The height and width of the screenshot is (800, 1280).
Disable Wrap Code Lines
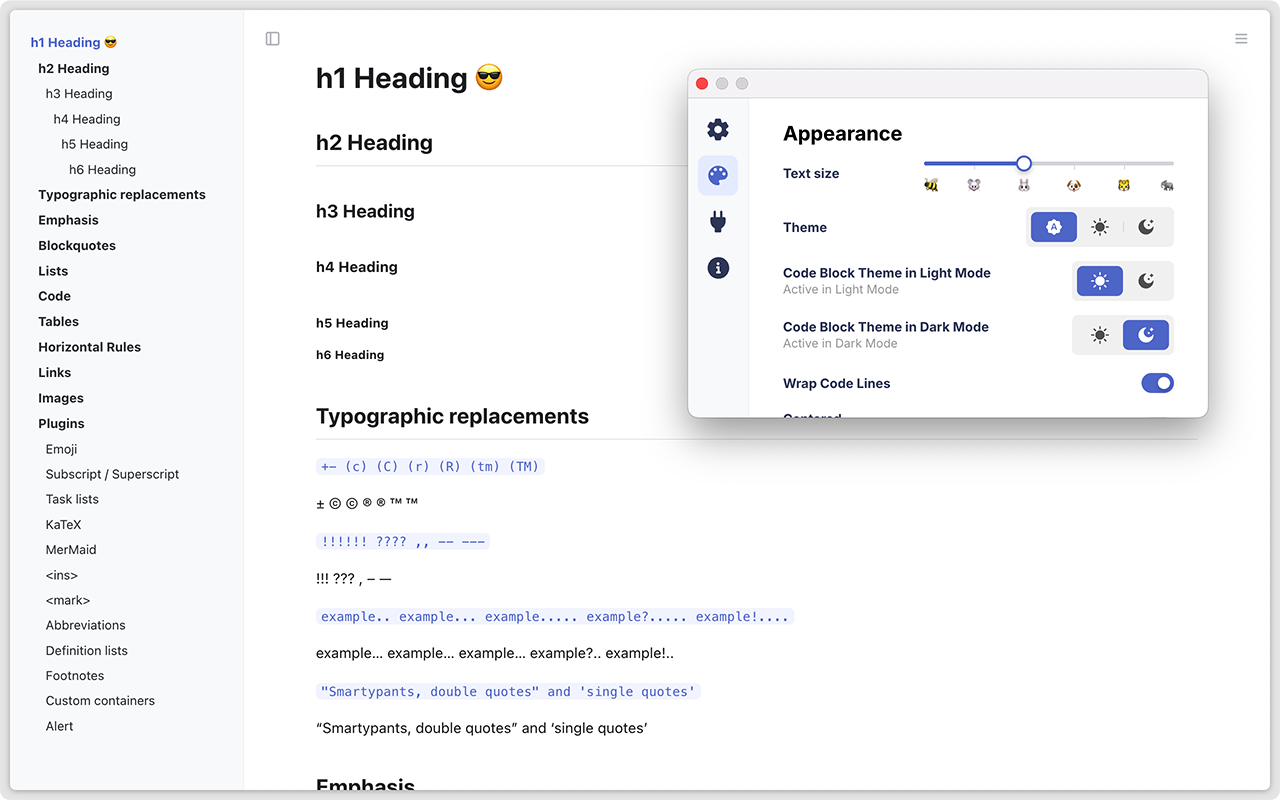pos(1157,383)
